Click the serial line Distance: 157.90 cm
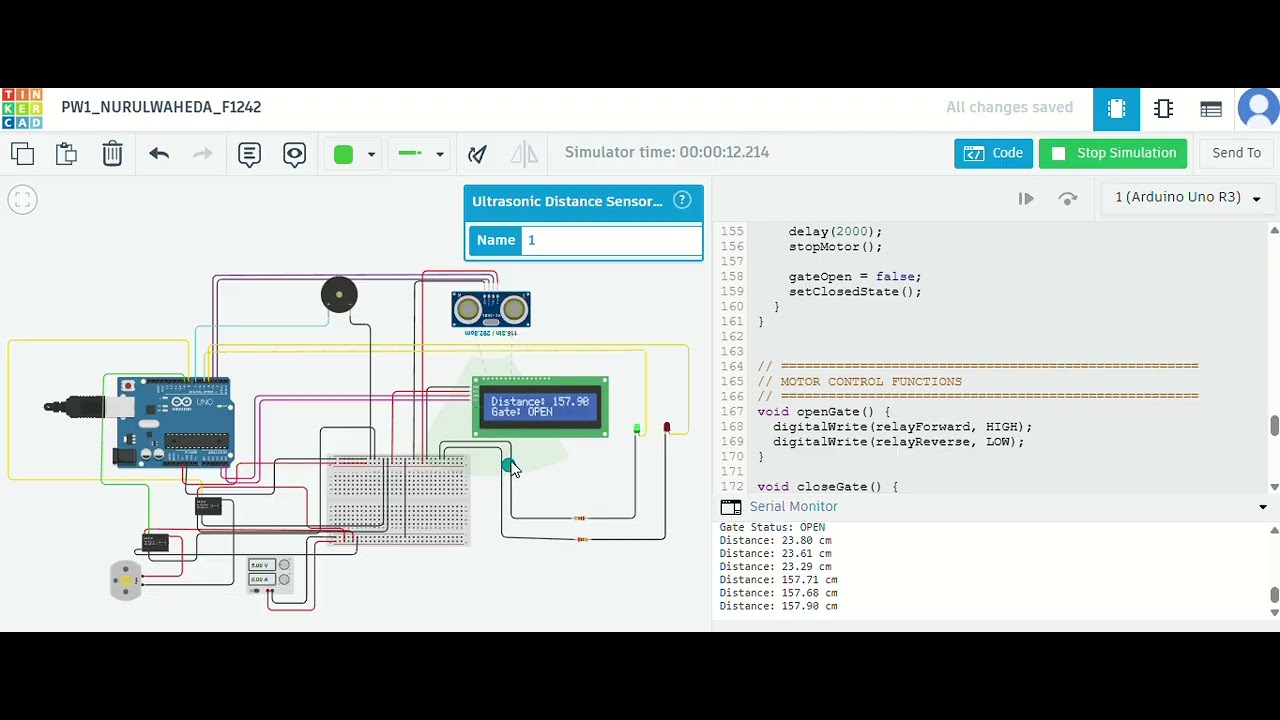Image resolution: width=1280 pixels, height=720 pixels. (778, 606)
